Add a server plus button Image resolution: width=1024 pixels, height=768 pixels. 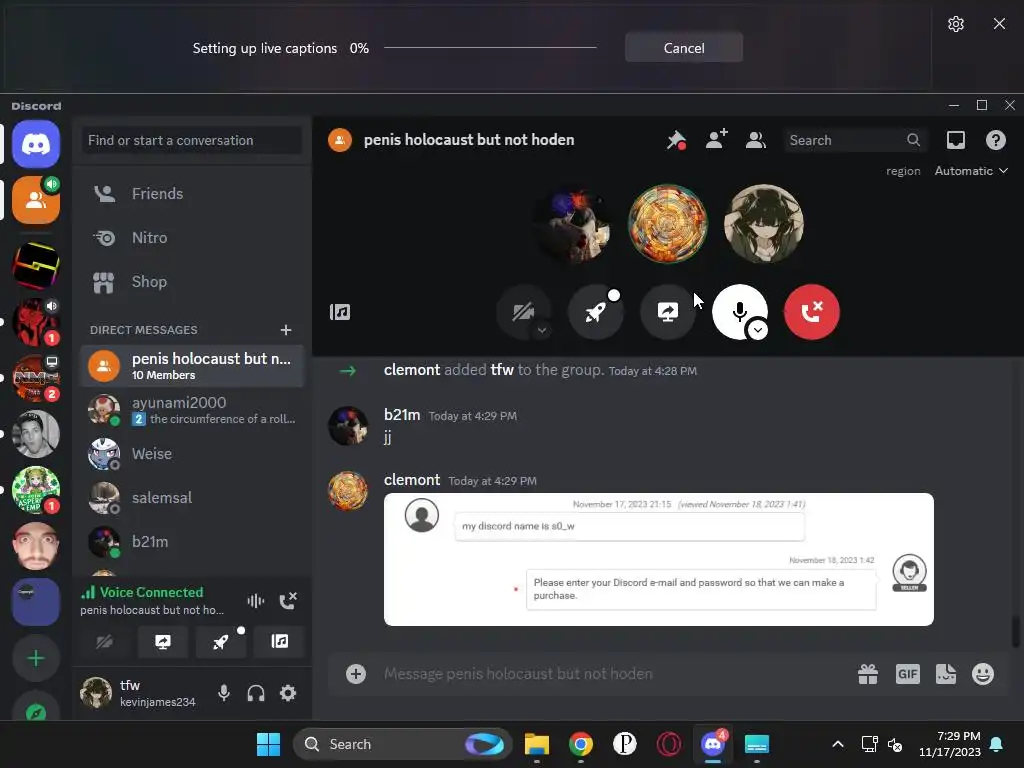[36, 658]
